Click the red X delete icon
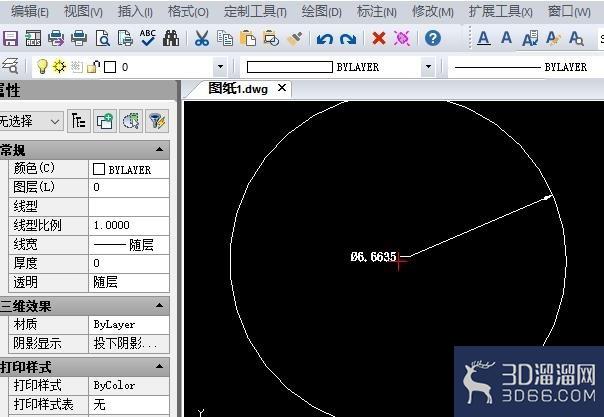This screenshot has height=417, width=604. (x=379, y=39)
